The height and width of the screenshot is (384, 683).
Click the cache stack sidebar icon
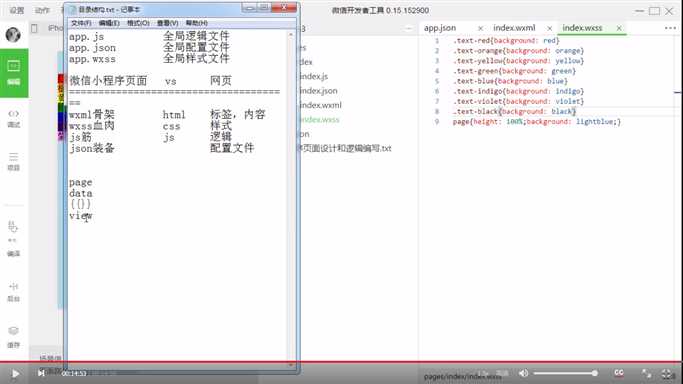coord(14,337)
